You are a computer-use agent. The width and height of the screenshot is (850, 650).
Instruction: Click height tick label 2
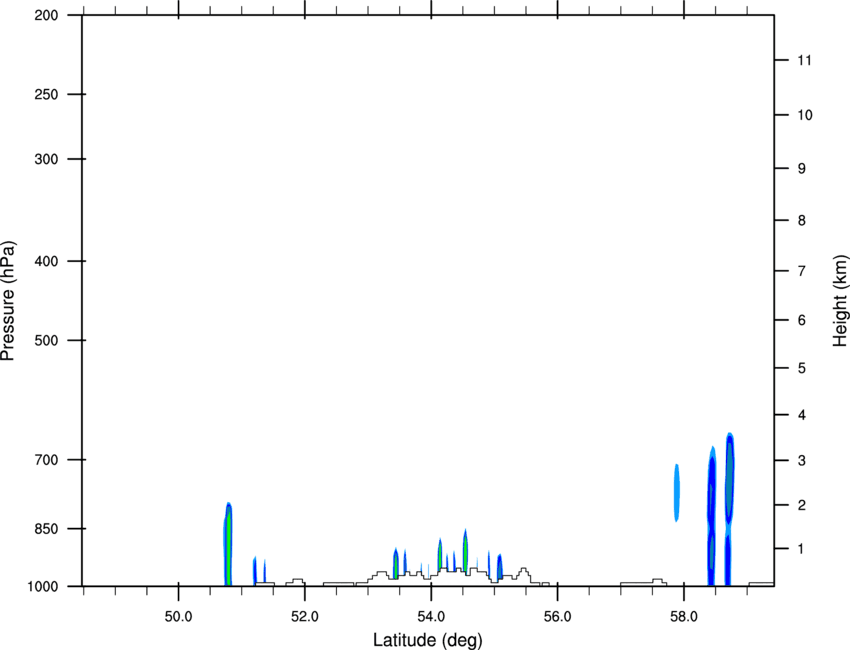click(x=802, y=505)
